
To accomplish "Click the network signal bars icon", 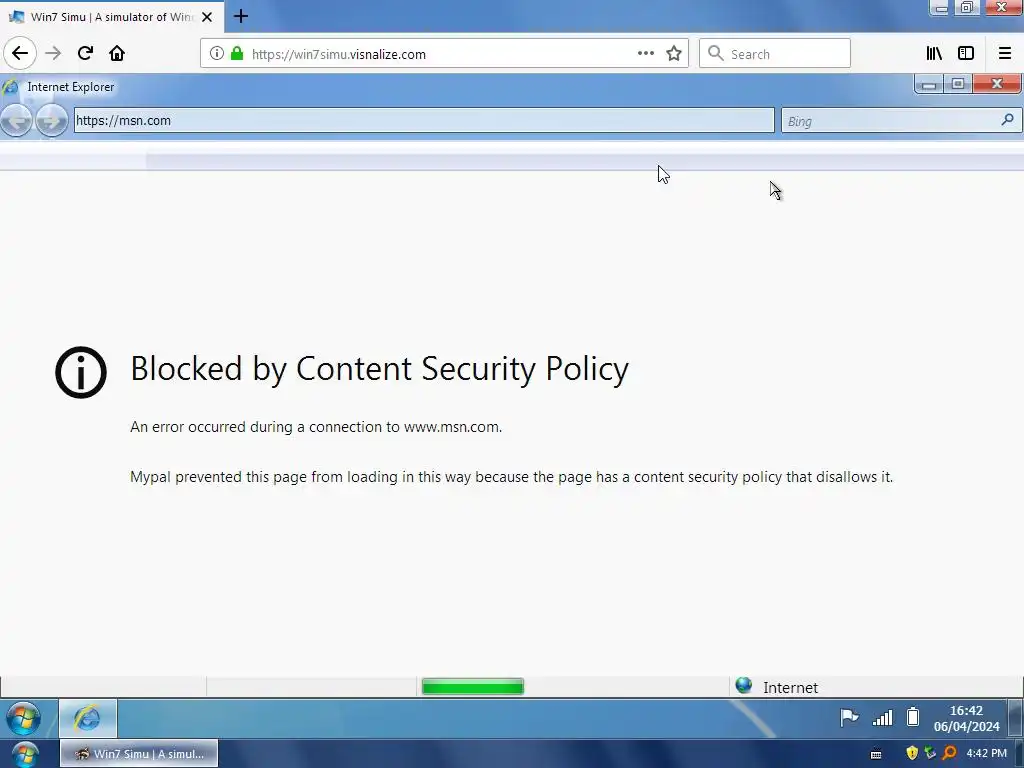I will (882, 718).
